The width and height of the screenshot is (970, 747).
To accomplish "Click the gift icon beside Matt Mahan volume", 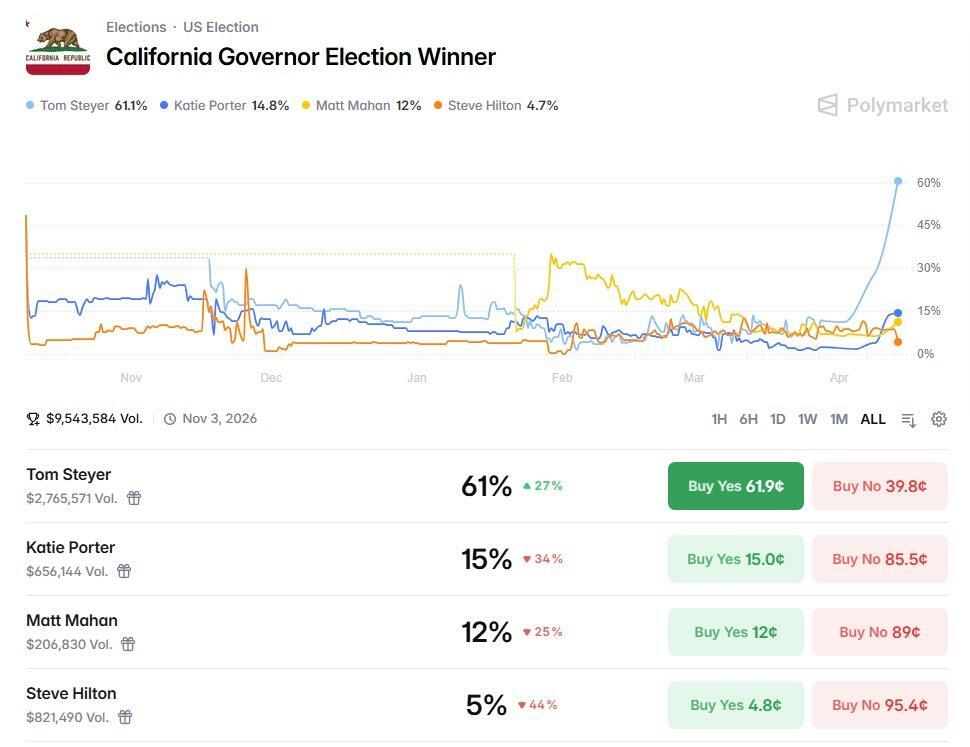I will [x=128, y=644].
